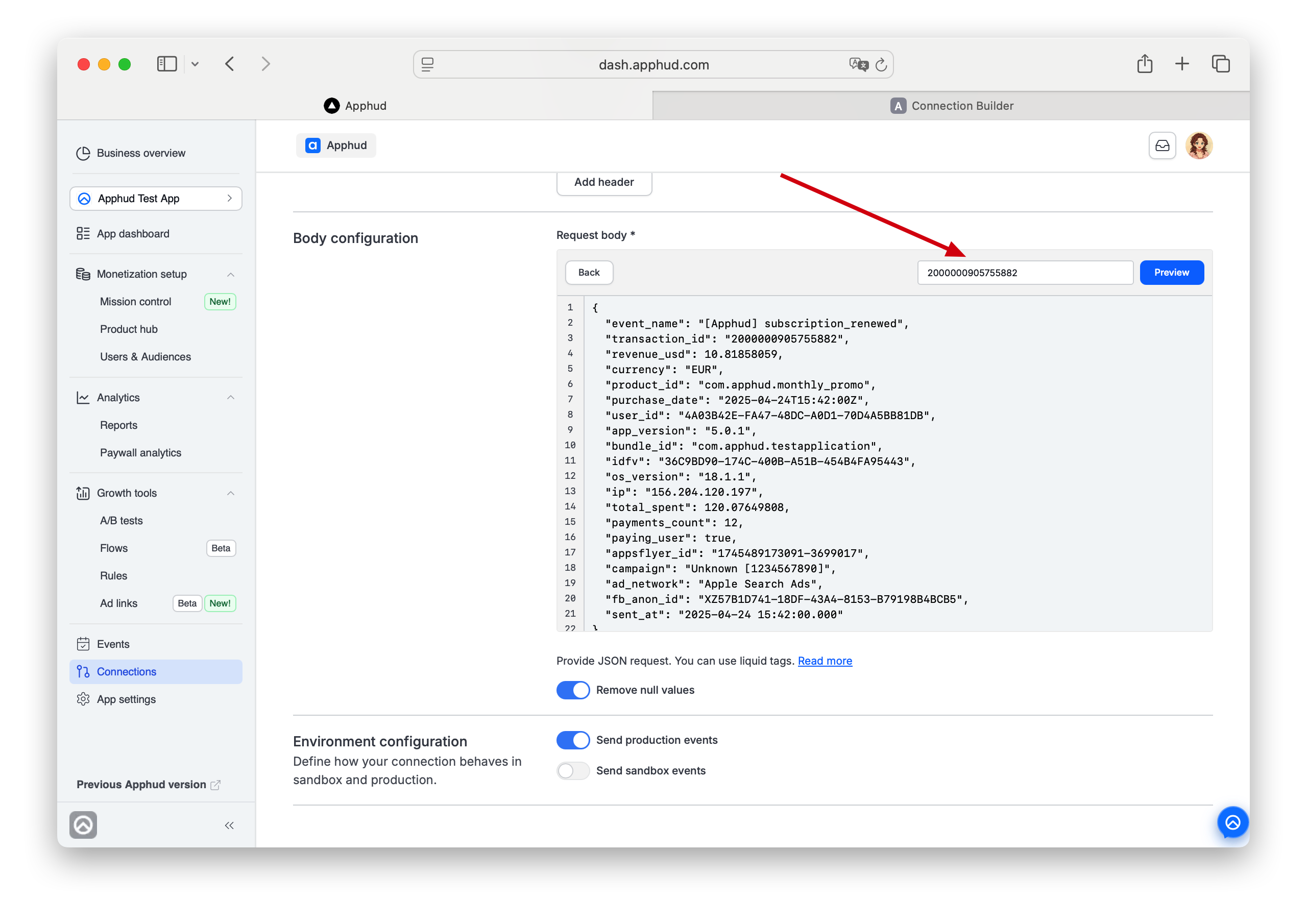The image size is (1307, 924).
Task: Click the transaction ID input field
Action: [x=1025, y=273]
